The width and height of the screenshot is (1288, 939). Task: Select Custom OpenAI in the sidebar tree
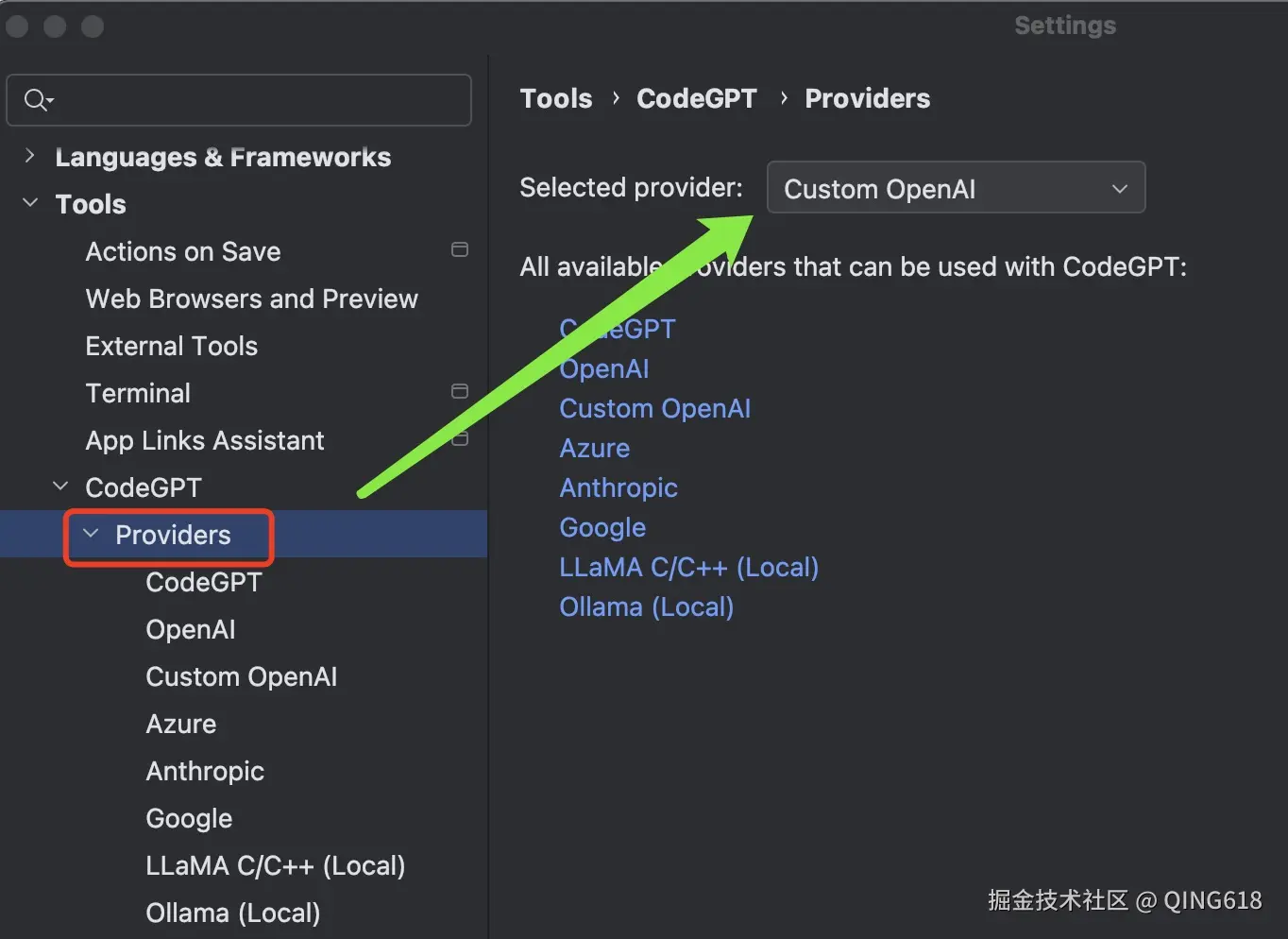pos(241,677)
